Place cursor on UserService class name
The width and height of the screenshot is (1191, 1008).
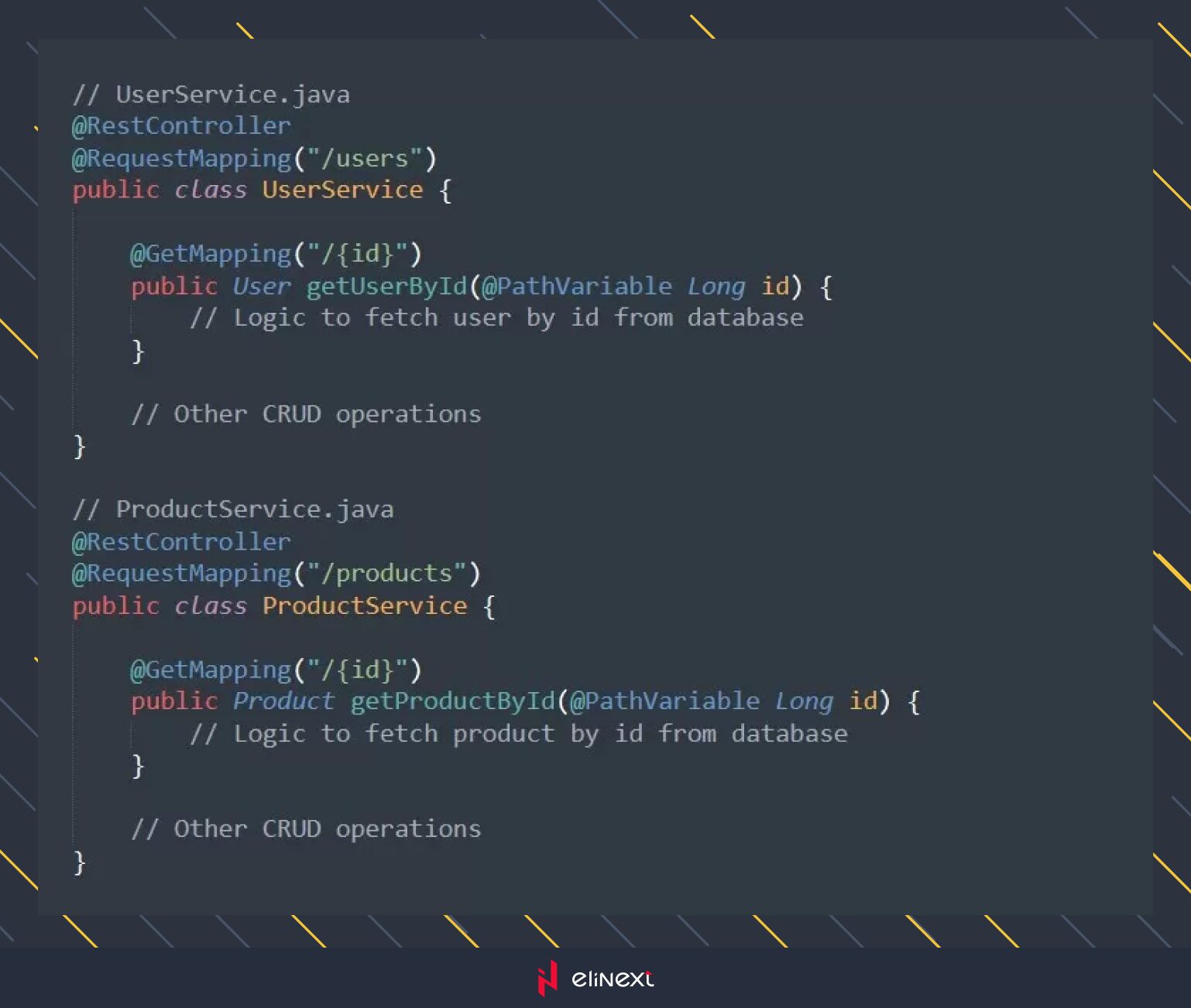[x=342, y=190]
